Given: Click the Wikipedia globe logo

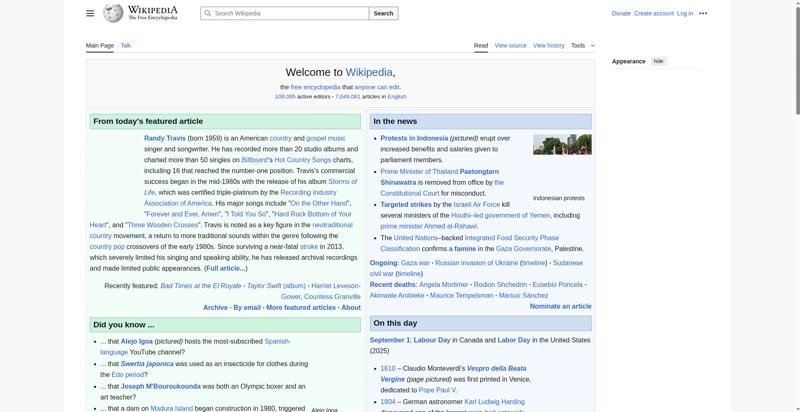Looking at the screenshot, I should [113, 13].
